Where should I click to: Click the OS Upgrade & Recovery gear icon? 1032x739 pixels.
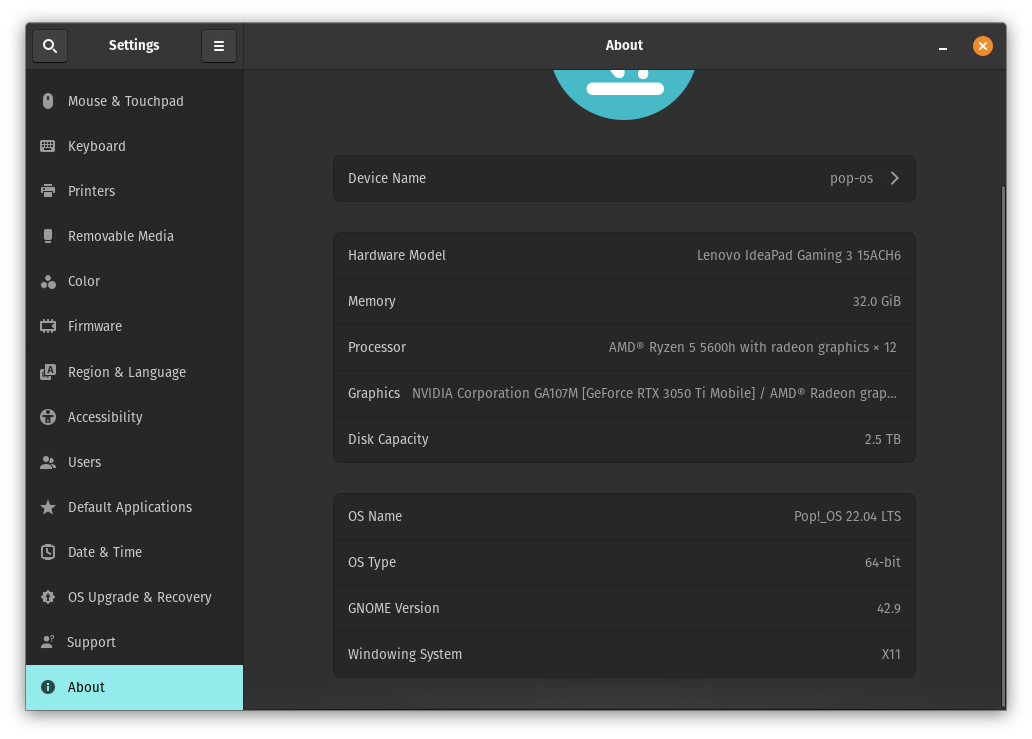click(x=48, y=597)
